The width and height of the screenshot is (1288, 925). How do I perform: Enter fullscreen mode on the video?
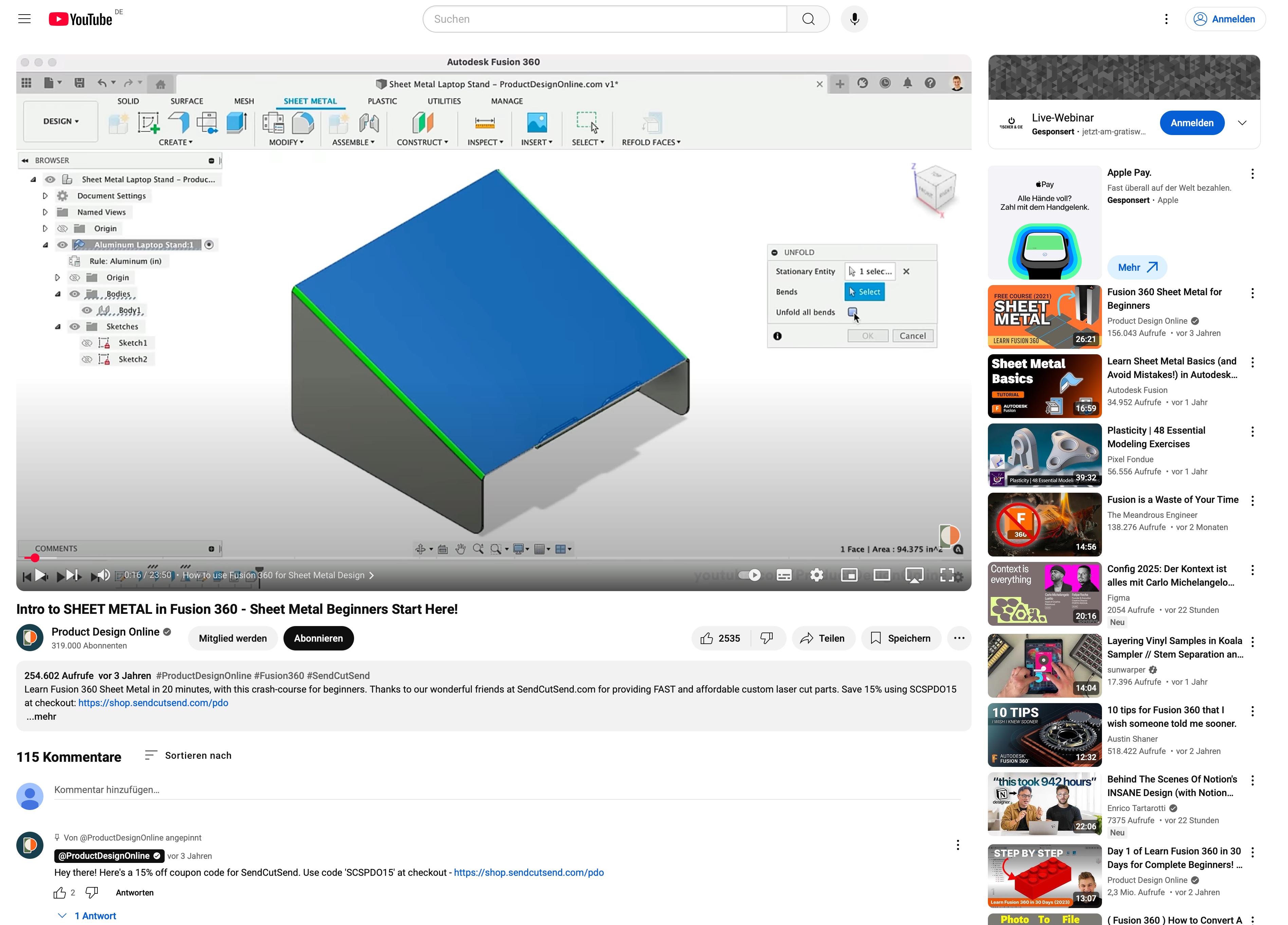coord(947,575)
